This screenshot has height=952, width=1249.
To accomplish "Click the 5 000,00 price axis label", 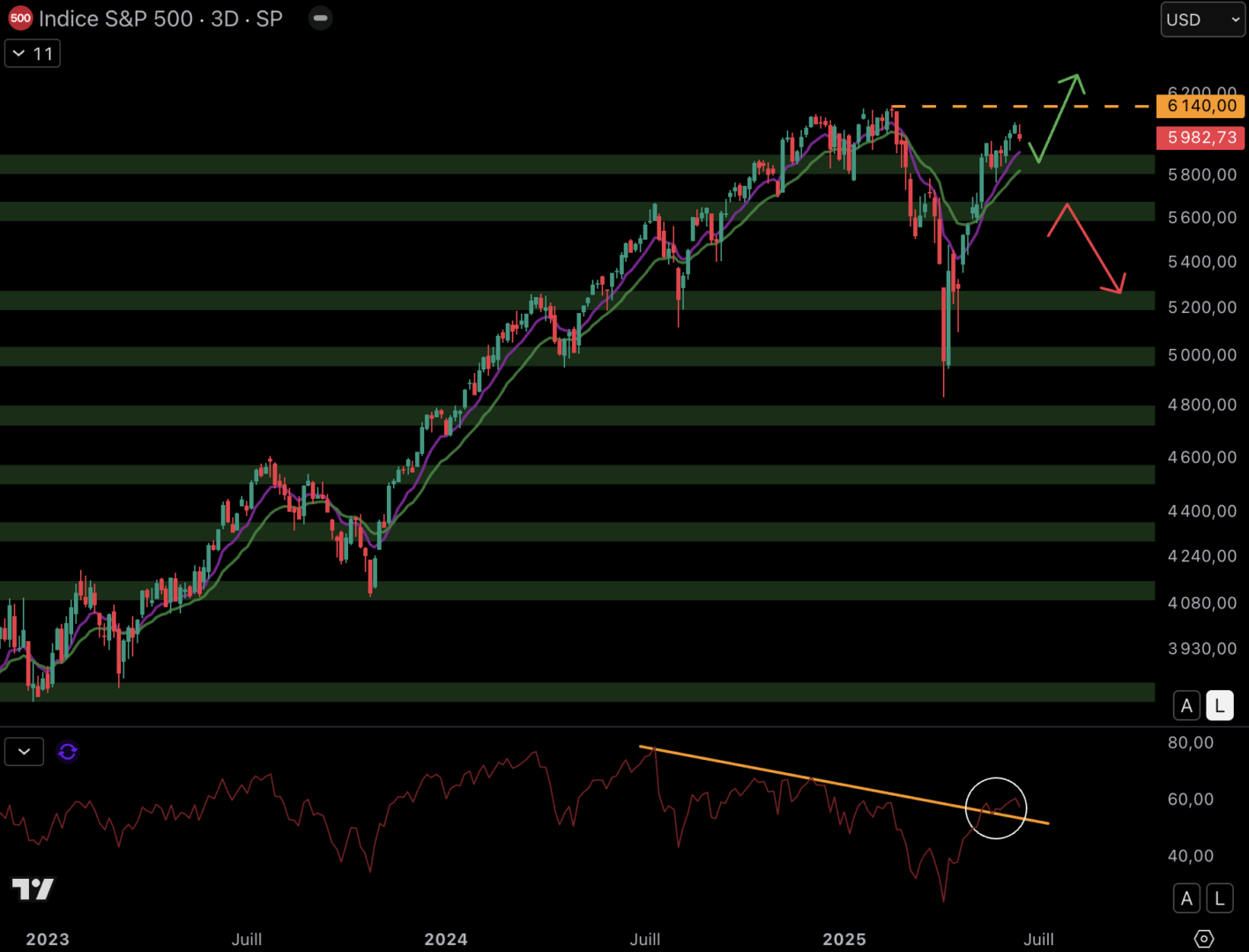I will tap(1202, 354).
